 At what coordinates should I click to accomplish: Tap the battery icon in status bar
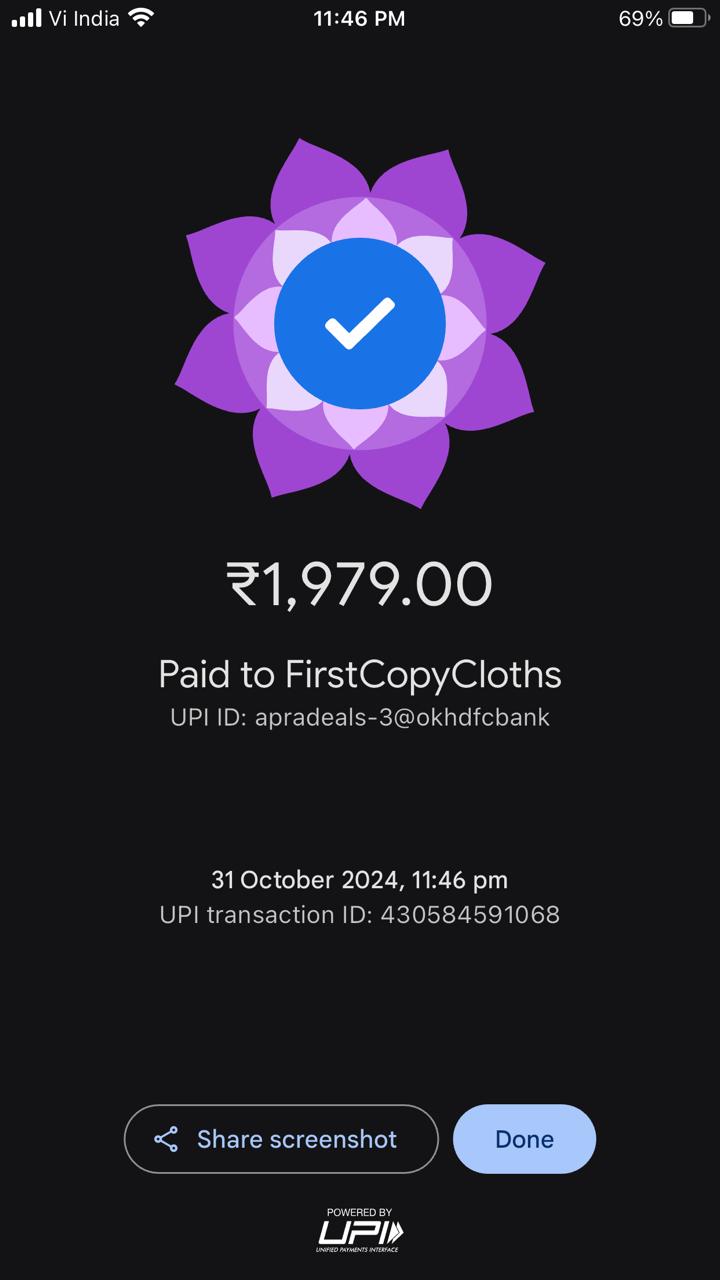tap(689, 18)
